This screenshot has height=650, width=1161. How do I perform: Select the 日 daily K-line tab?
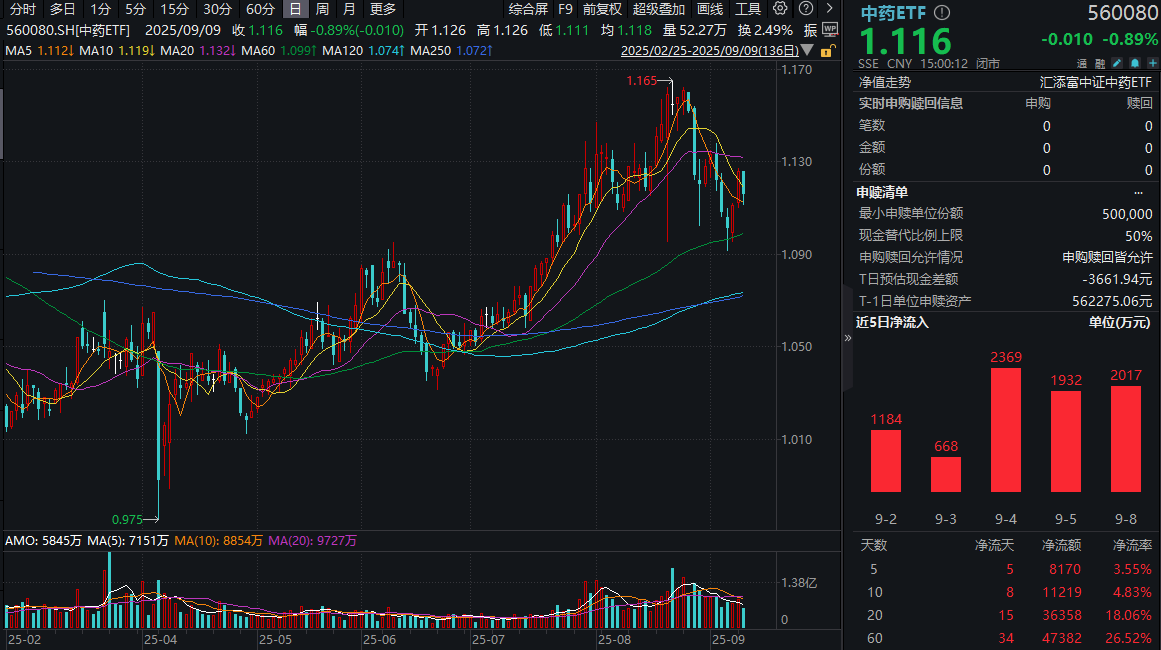pos(295,9)
